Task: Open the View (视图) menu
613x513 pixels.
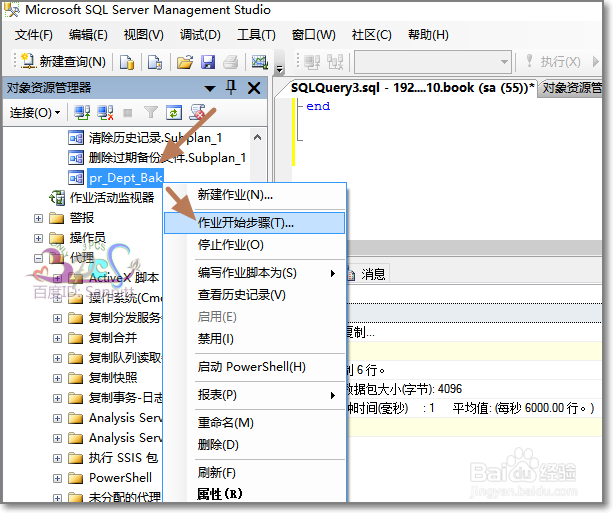Action: pyautogui.click(x=143, y=35)
